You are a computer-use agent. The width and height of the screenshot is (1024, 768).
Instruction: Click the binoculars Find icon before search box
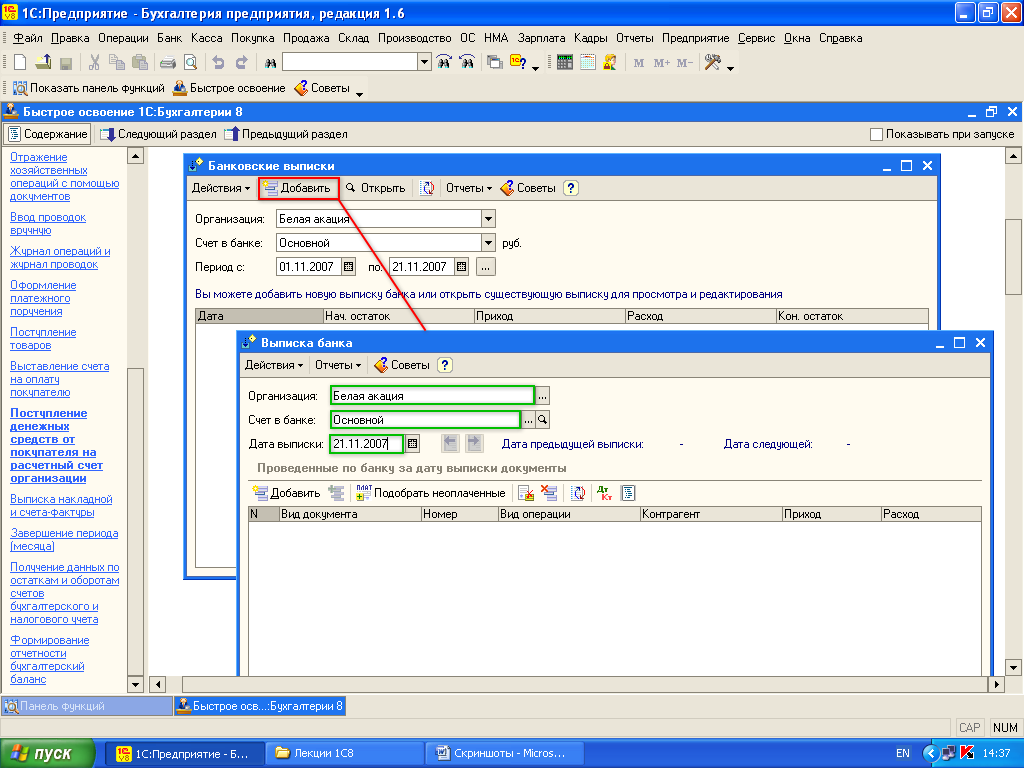(270, 63)
